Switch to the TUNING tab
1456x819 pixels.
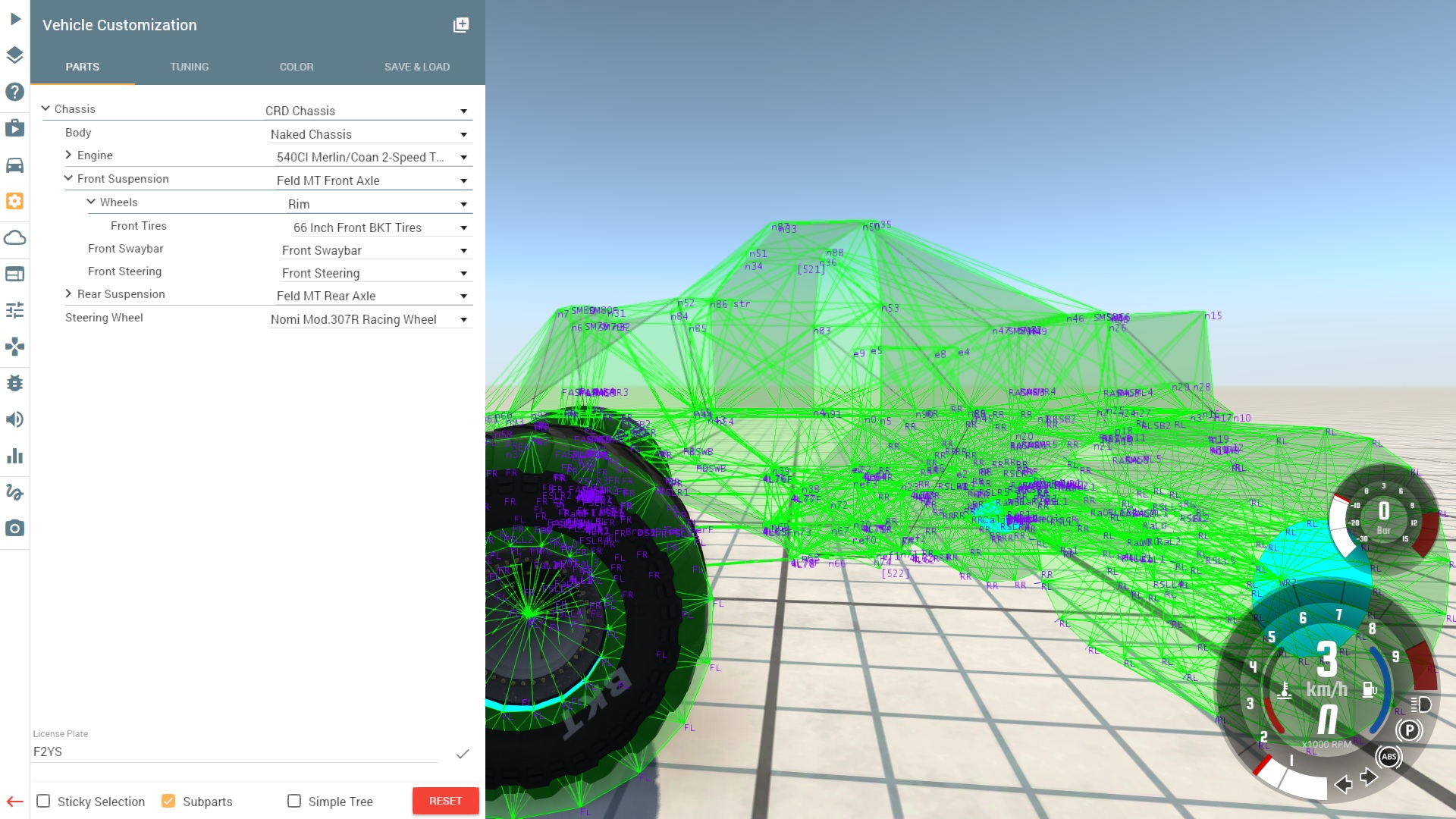(x=190, y=67)
